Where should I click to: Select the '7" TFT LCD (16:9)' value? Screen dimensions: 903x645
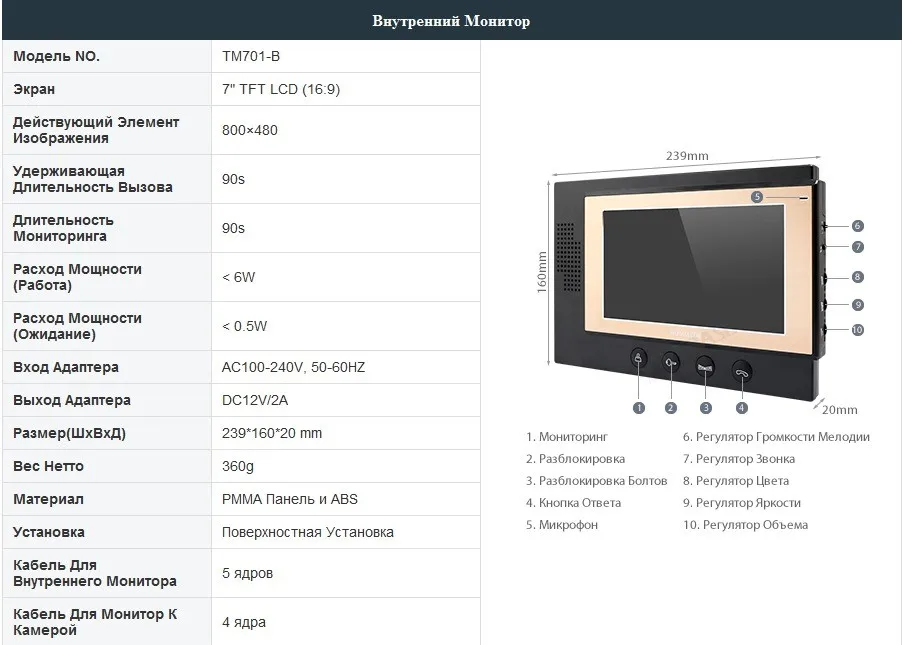tap(281, 89)
